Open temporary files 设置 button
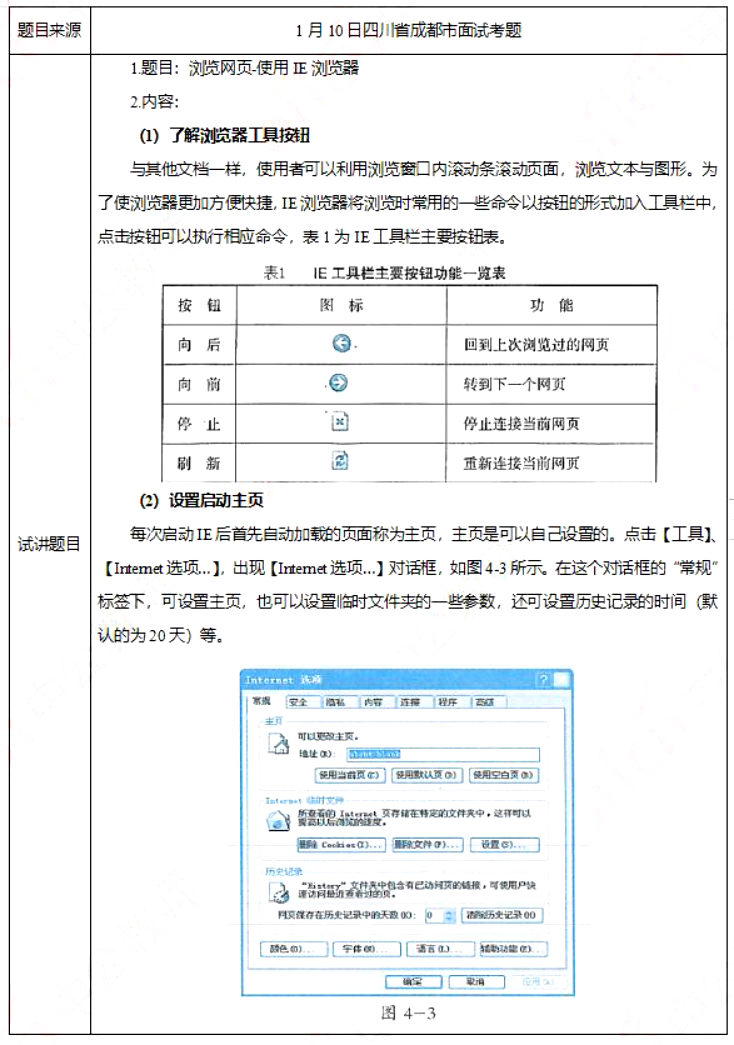 click(x=505, y=844)
